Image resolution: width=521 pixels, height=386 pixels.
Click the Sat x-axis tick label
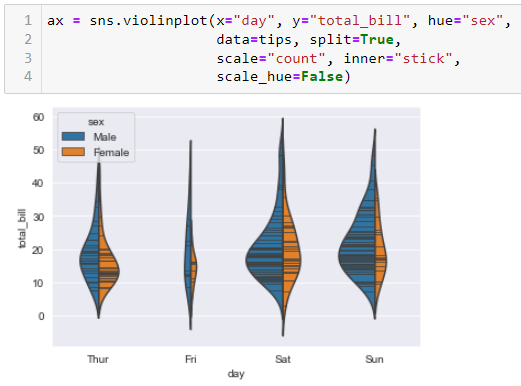pyautogui.click(x=283, y=359)
